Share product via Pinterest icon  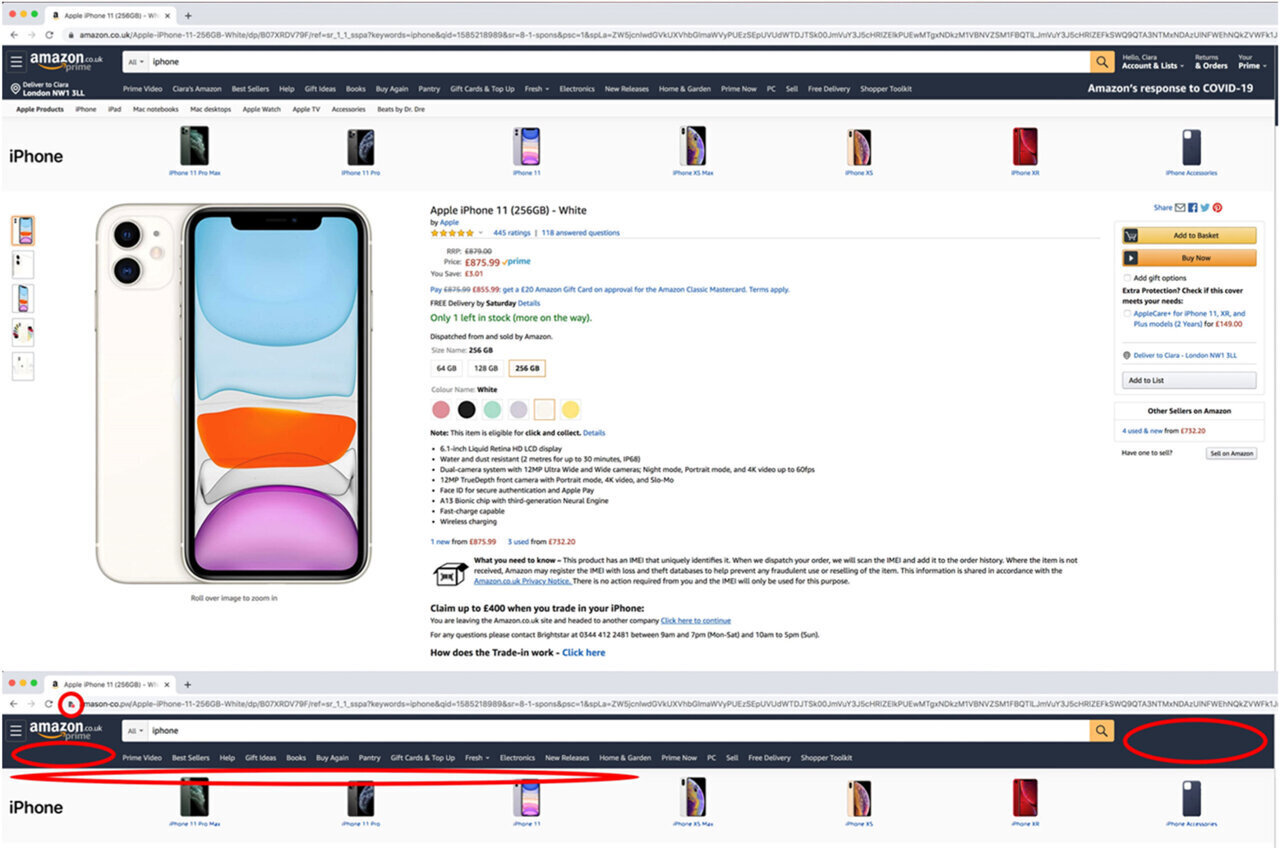[1217, 208]
